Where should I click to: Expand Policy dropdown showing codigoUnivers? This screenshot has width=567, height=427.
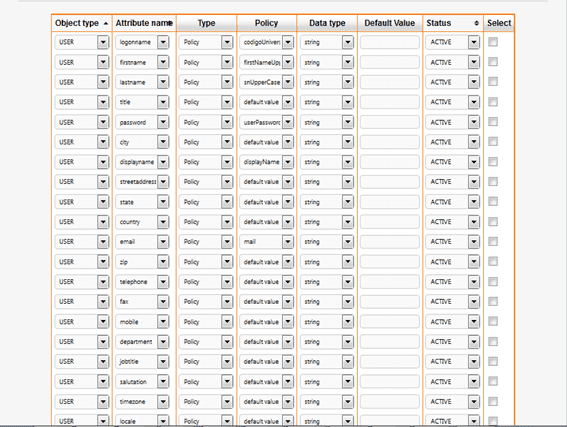[x=288, y=42]
